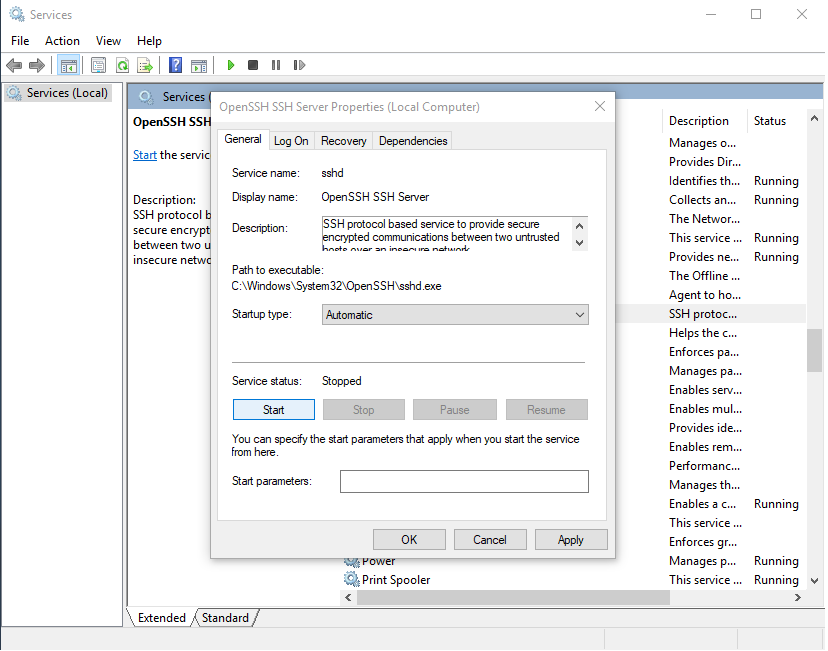The width and height of the screenshot is (828, 651).
Task: Click the Pause Service toolbar icon
Action: point(276,65)
